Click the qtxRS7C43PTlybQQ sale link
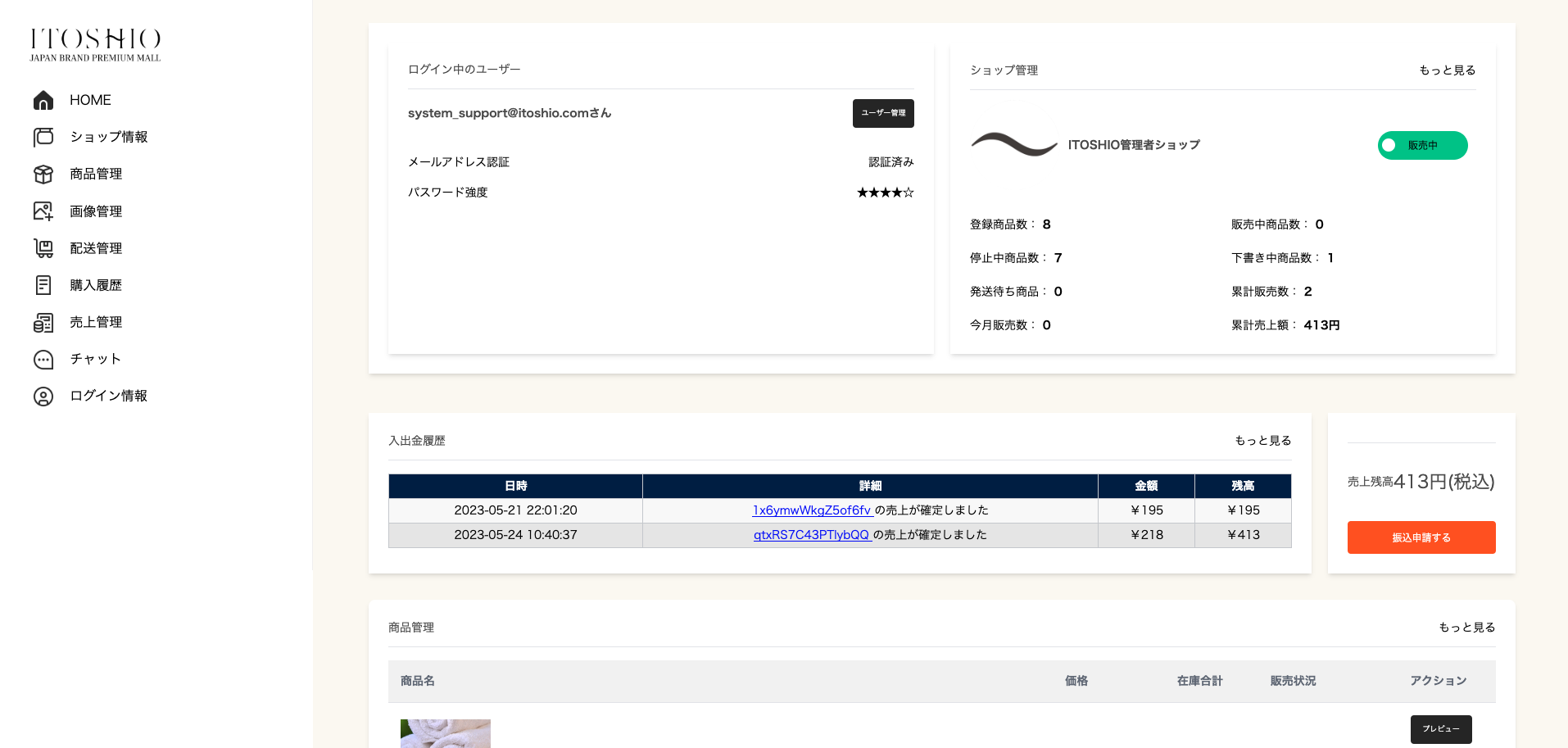Screen dimensions: 1568x748 click(x=811, y=534)
